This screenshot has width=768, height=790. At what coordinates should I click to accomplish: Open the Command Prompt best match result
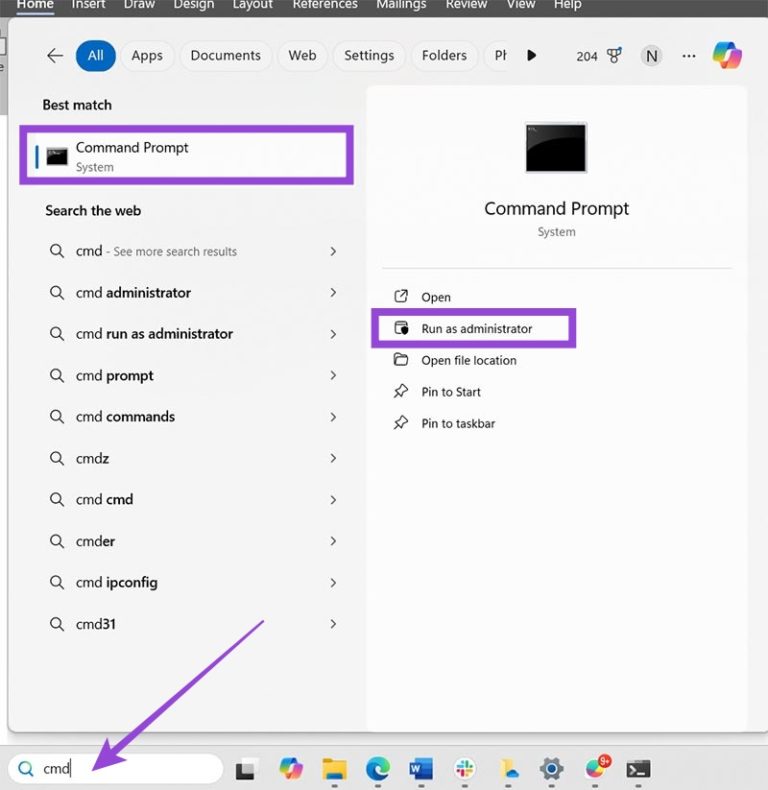pos(186,156)
